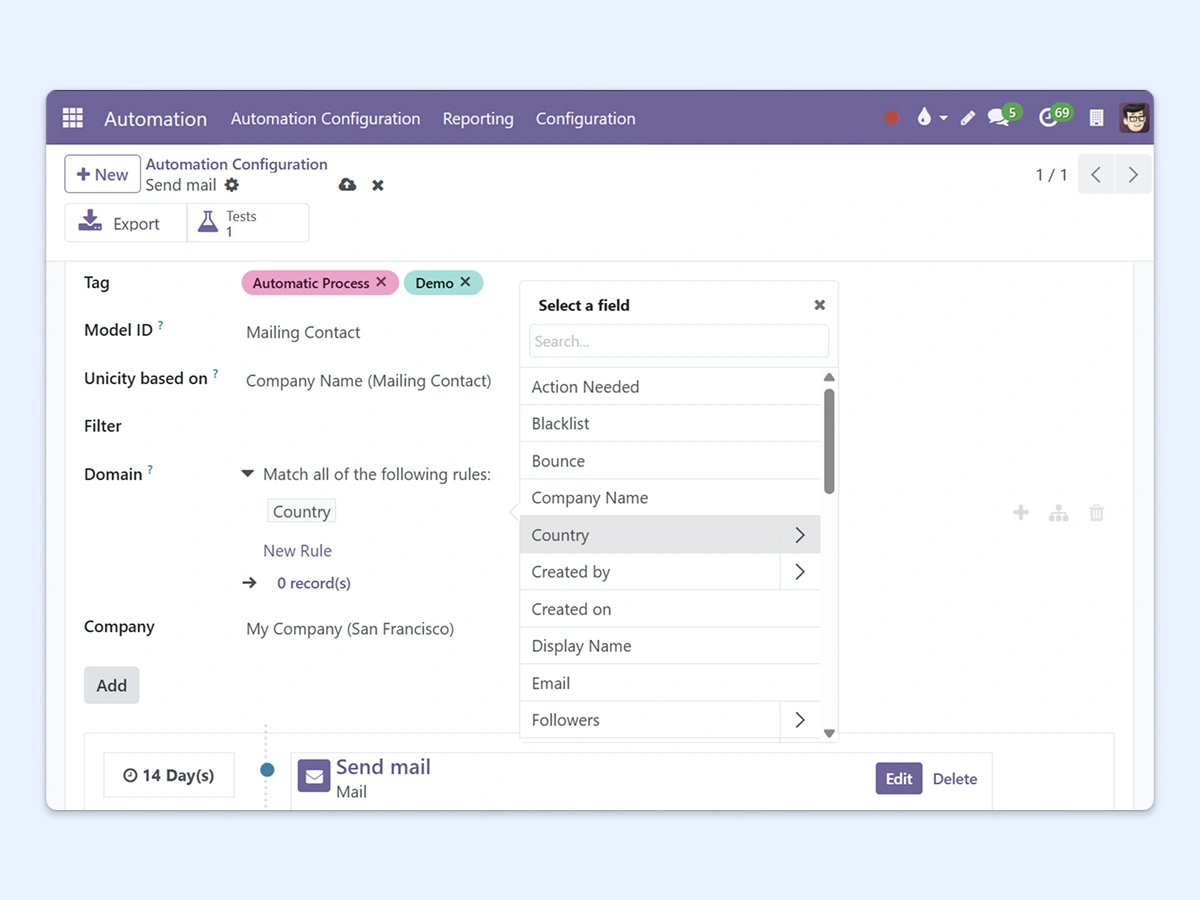Collapse the Match all rules triangle
Image resolution: width=1200 pixels, height=900 pixels.
click(248, 474)
